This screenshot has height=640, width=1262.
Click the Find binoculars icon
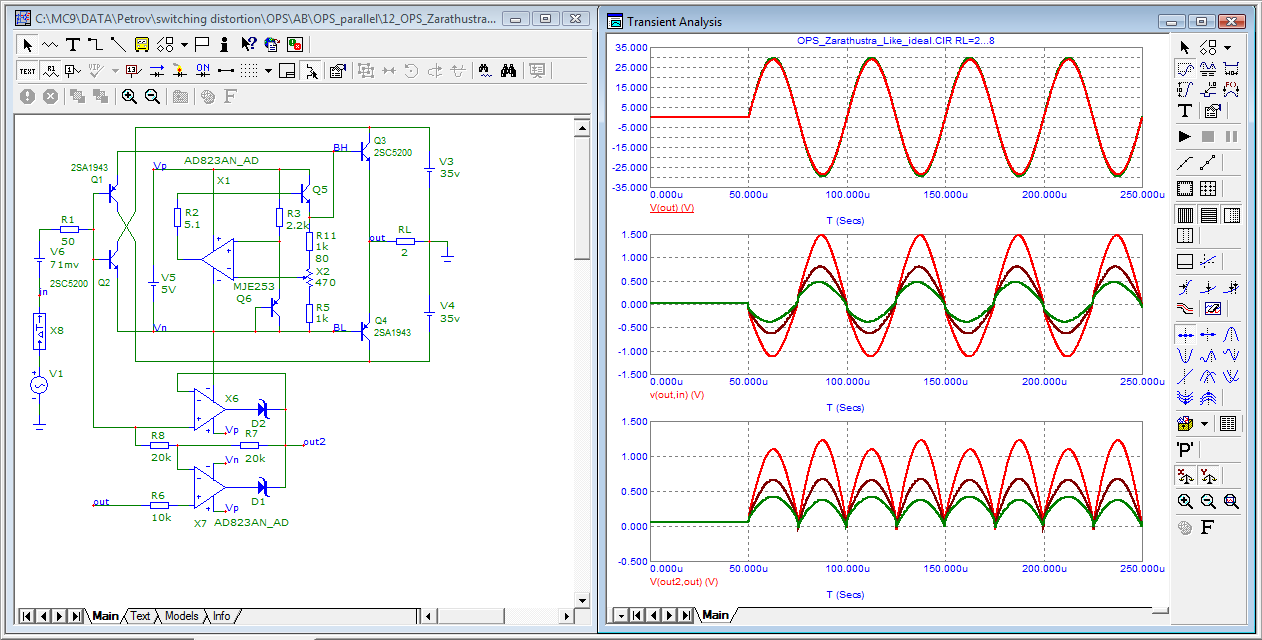(508, 70)
